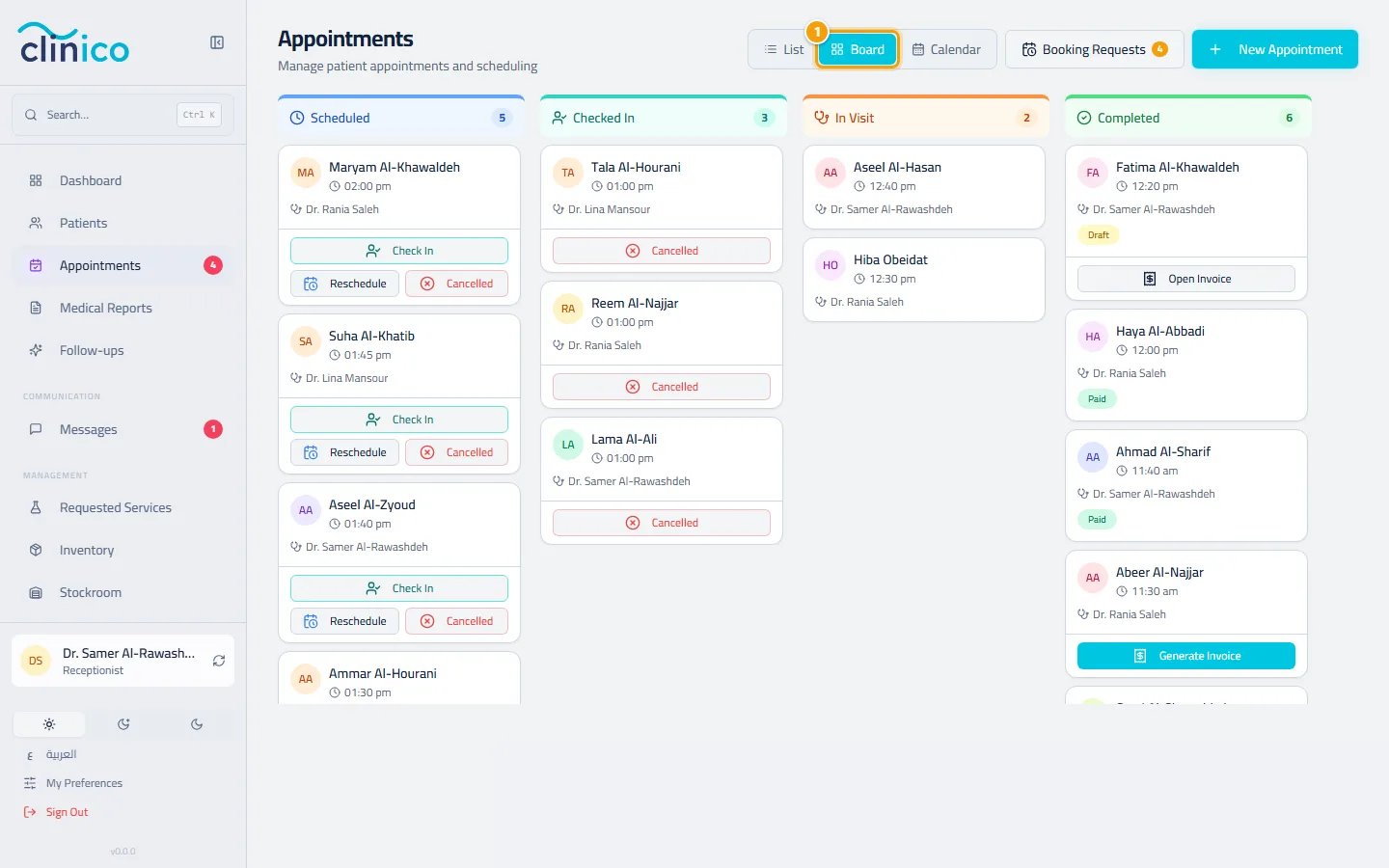Create a New Appointment

(x=1275, y=49)
